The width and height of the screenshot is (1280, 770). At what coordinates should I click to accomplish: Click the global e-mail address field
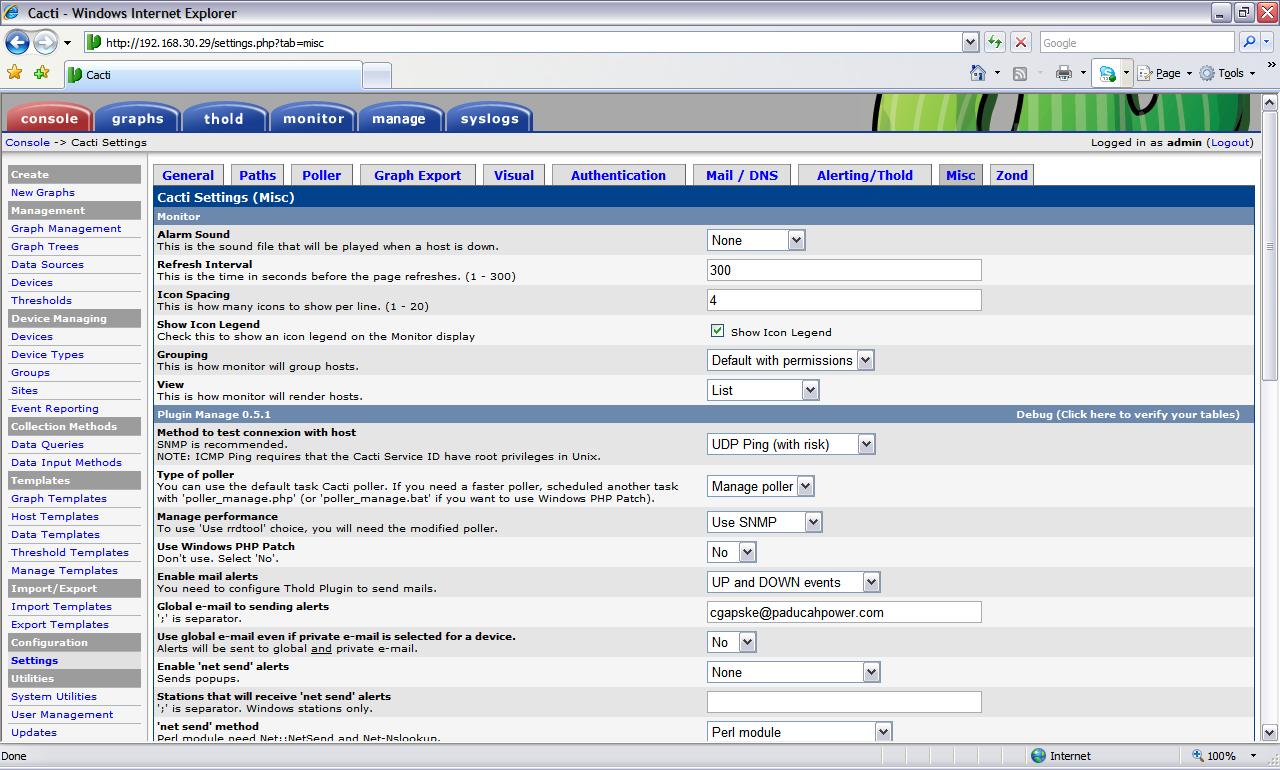(844, 612)
